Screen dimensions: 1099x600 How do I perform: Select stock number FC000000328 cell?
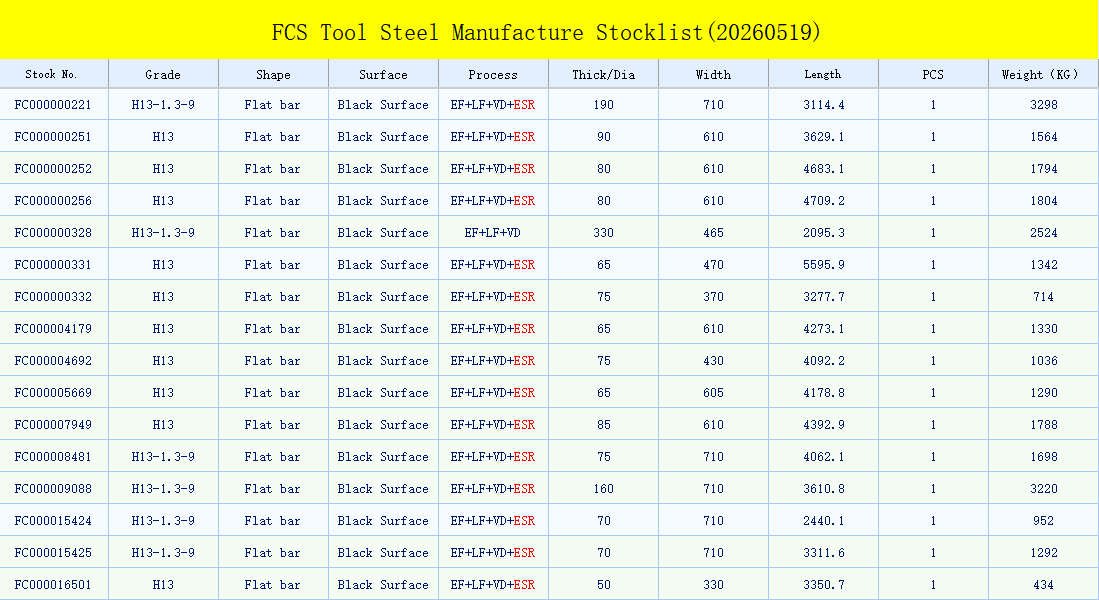click(x=53, y=233)
